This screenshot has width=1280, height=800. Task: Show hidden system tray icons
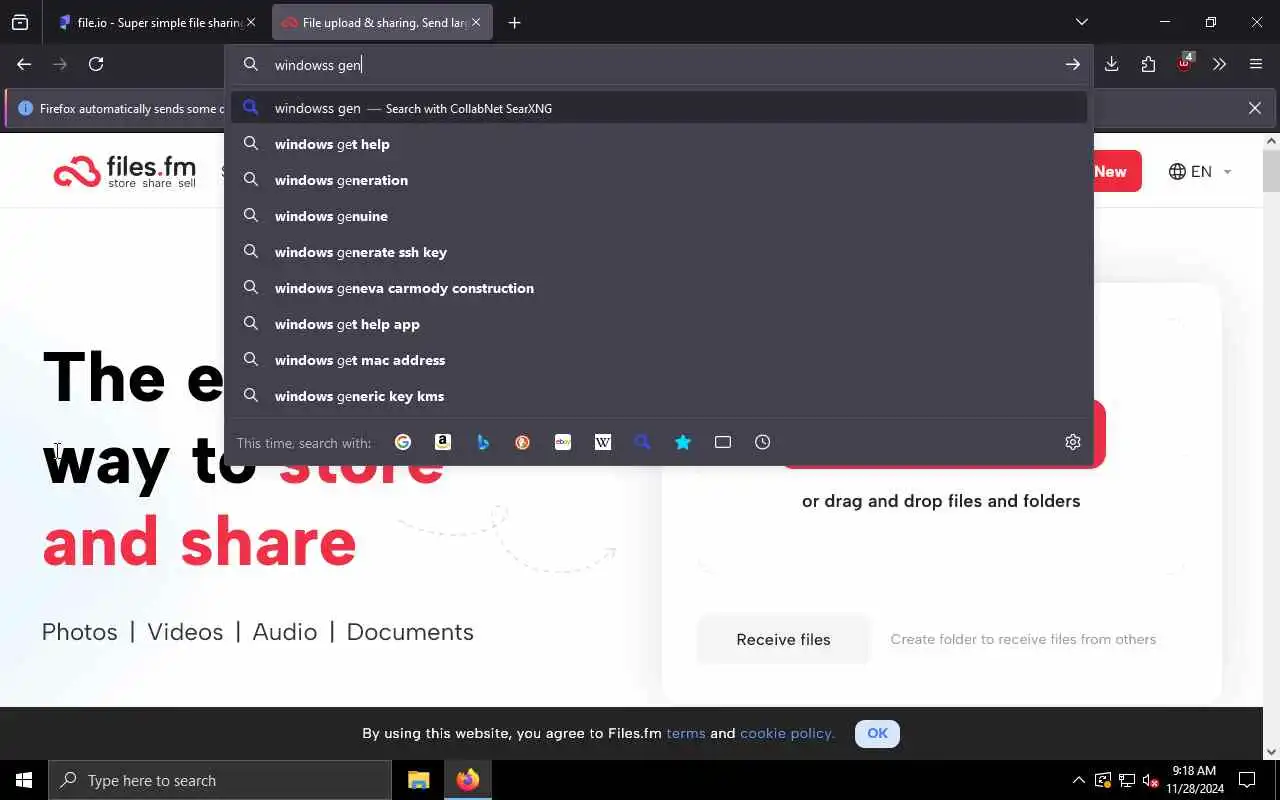(x=1078, y=780)
